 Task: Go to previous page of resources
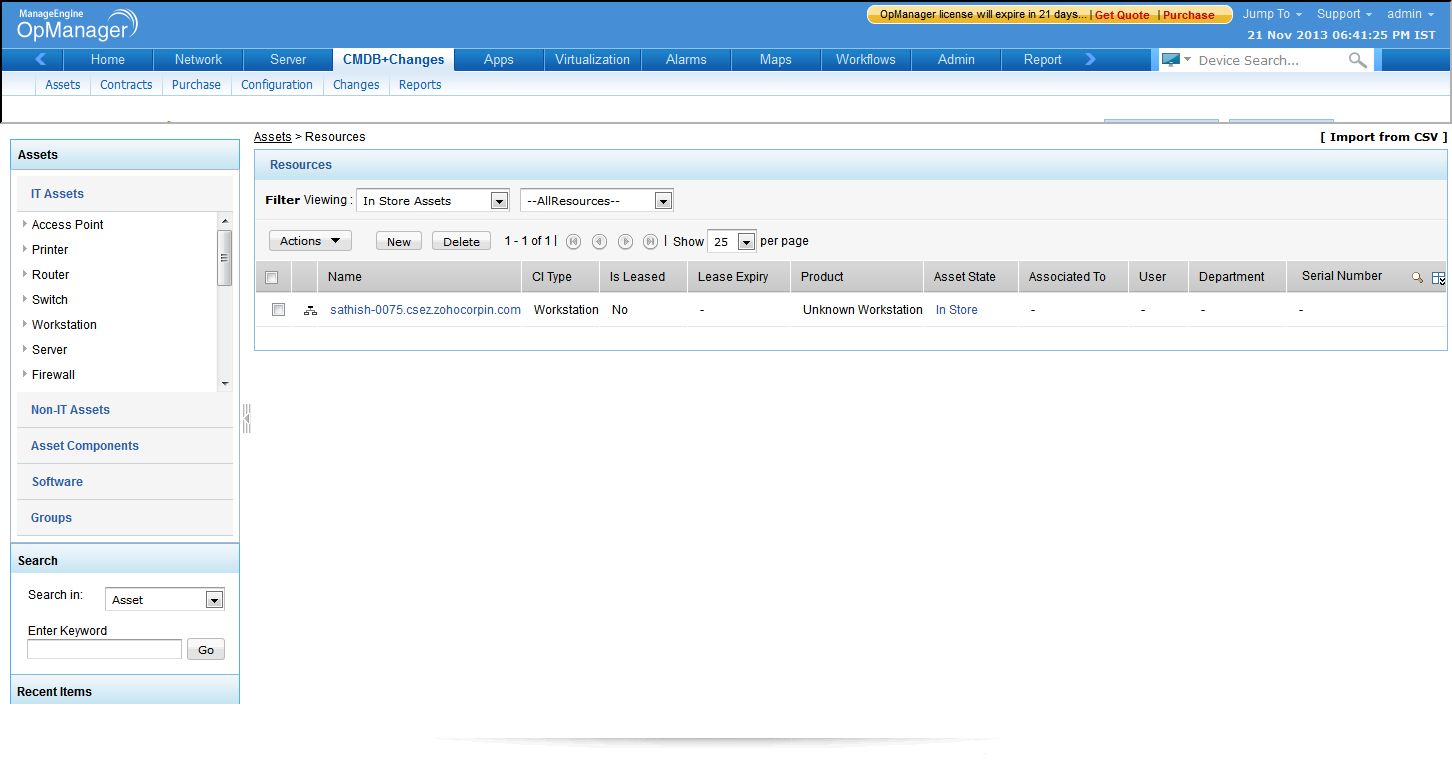(x=599, y=241)
